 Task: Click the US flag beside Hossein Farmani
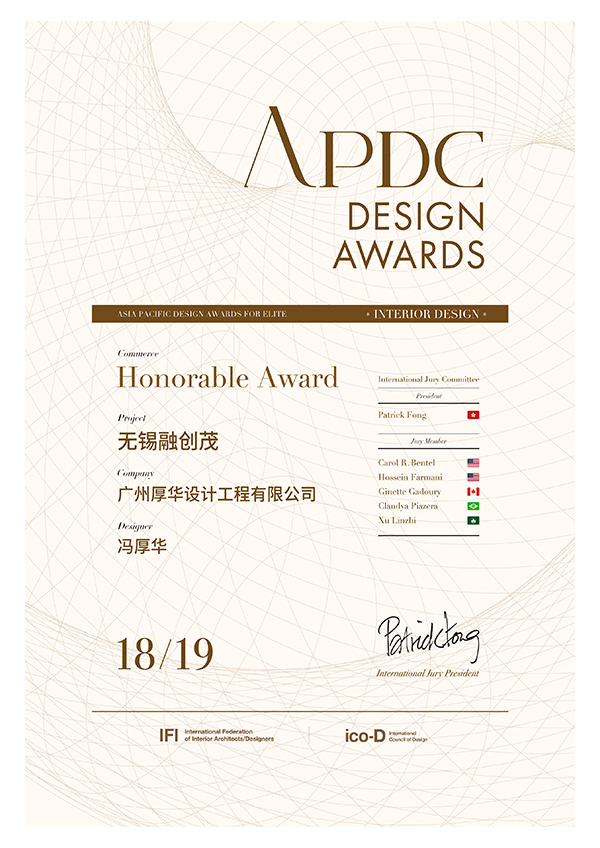click(x=473, y=477)
